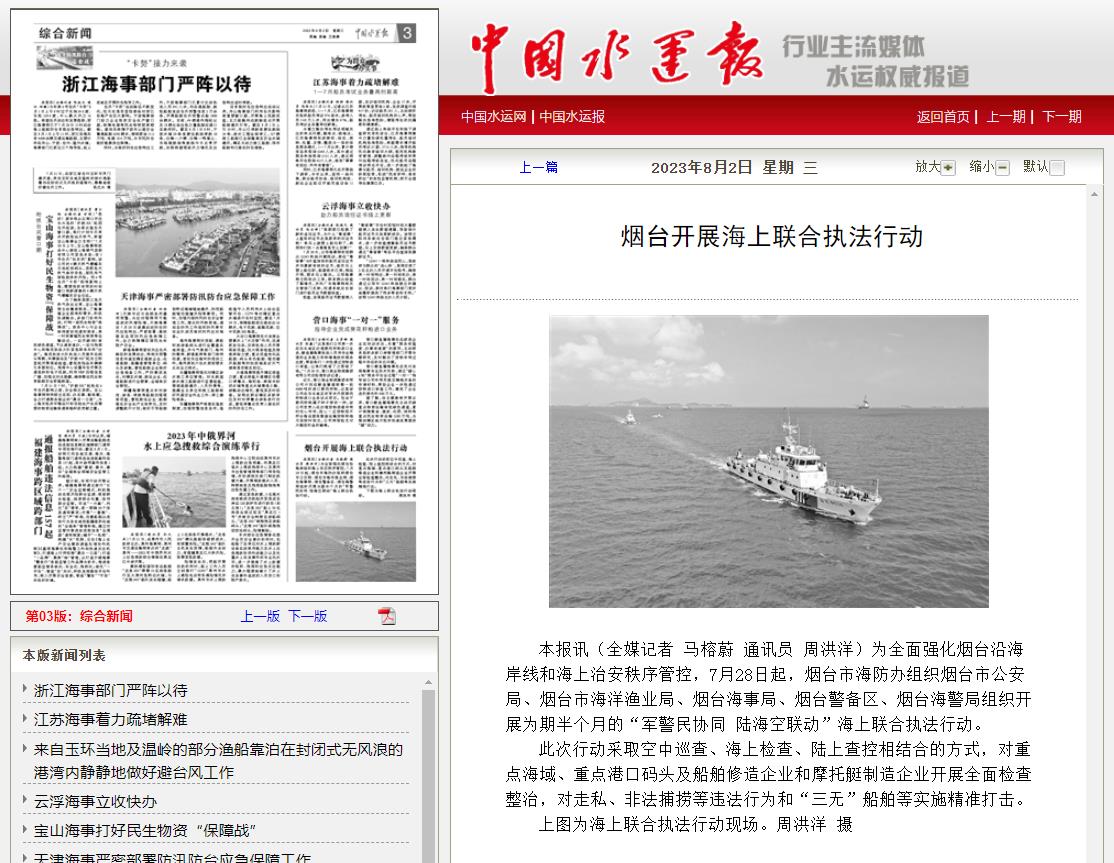Viewport: 1114px width, 863px height.
Task: Go to previous page 上一版
Action: pos(260,616)
